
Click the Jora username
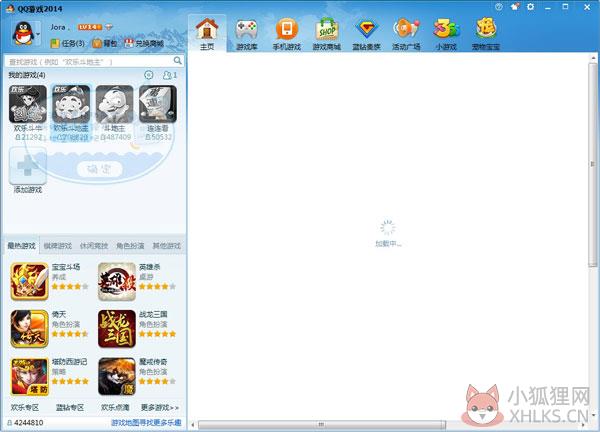tap(58, 27)
